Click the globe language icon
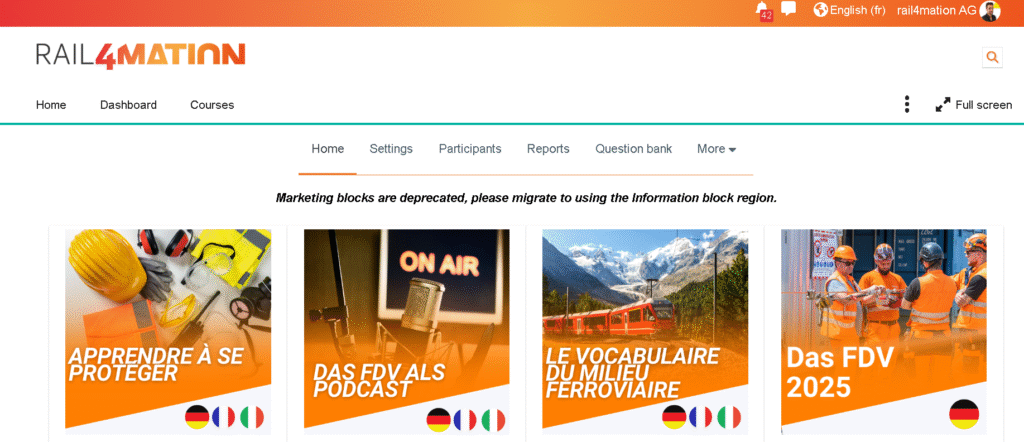1024x442 pixels. click(820, 10)
